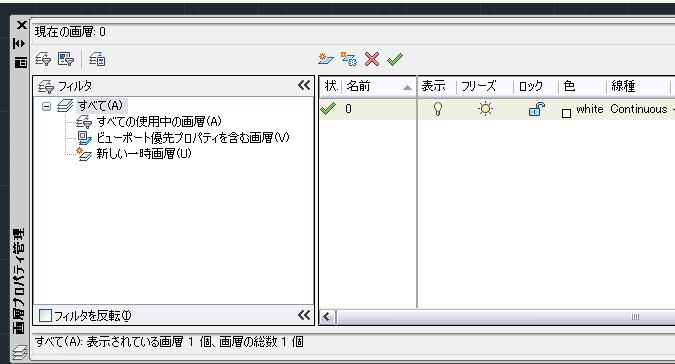Click the horizontal scrollbar thumb in layer list
The height and width of the screenshot is (364, 675).
[505, 318]
